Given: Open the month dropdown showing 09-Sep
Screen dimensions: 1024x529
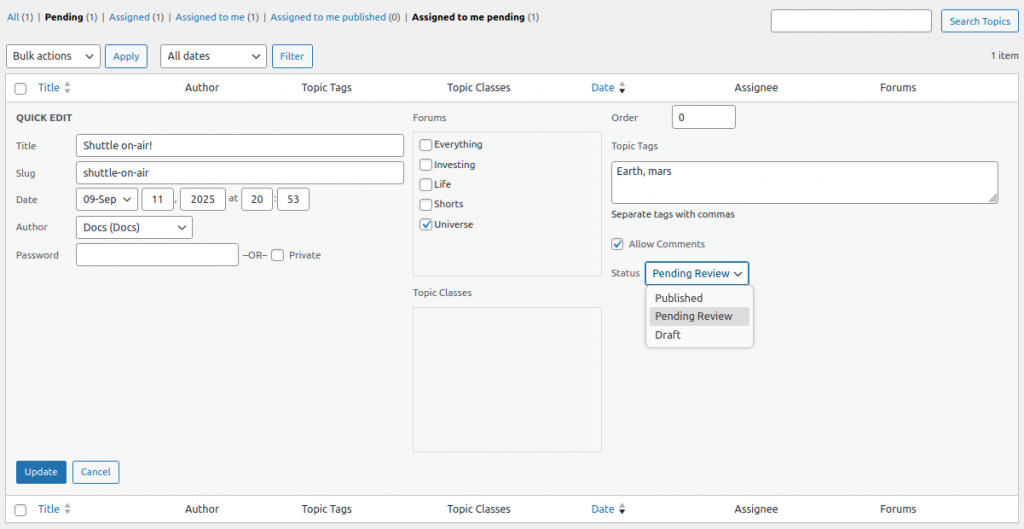Looking at the screenshot, I should click(x=107, y=199).
